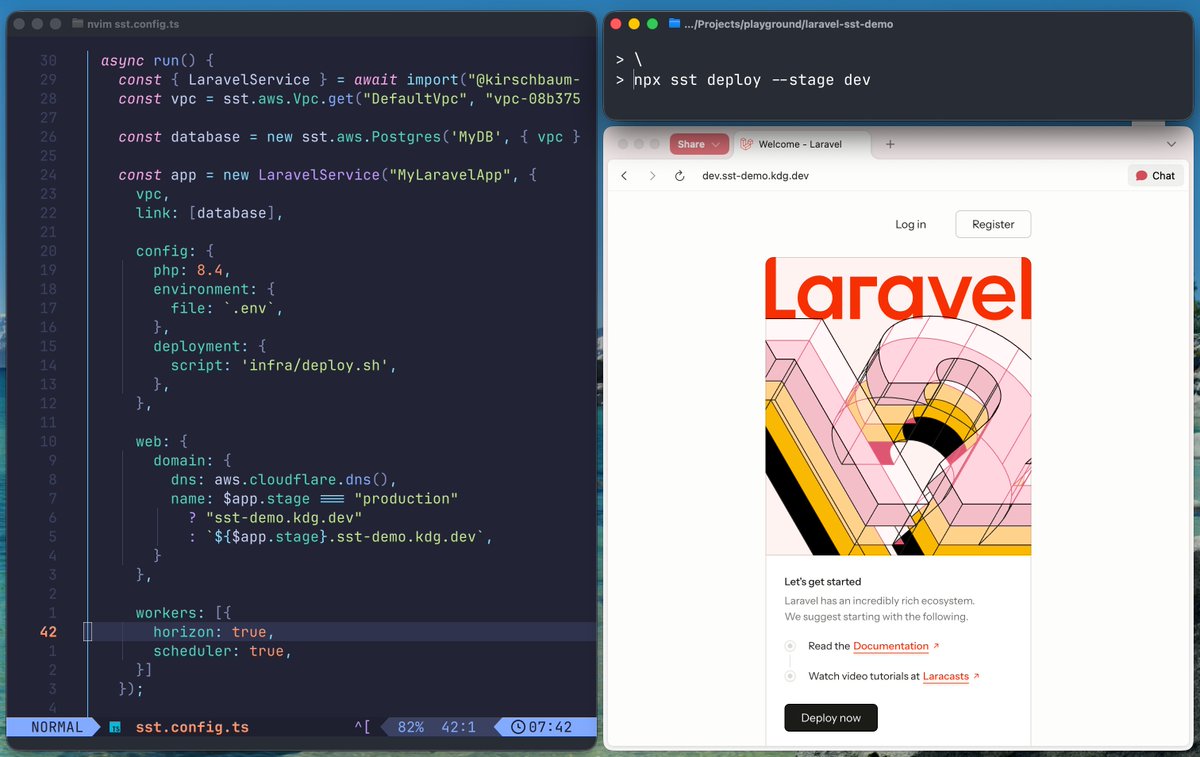This screenshot has width=1200, height=757.
Task: Click the Log in link
Action: point(910,224)
